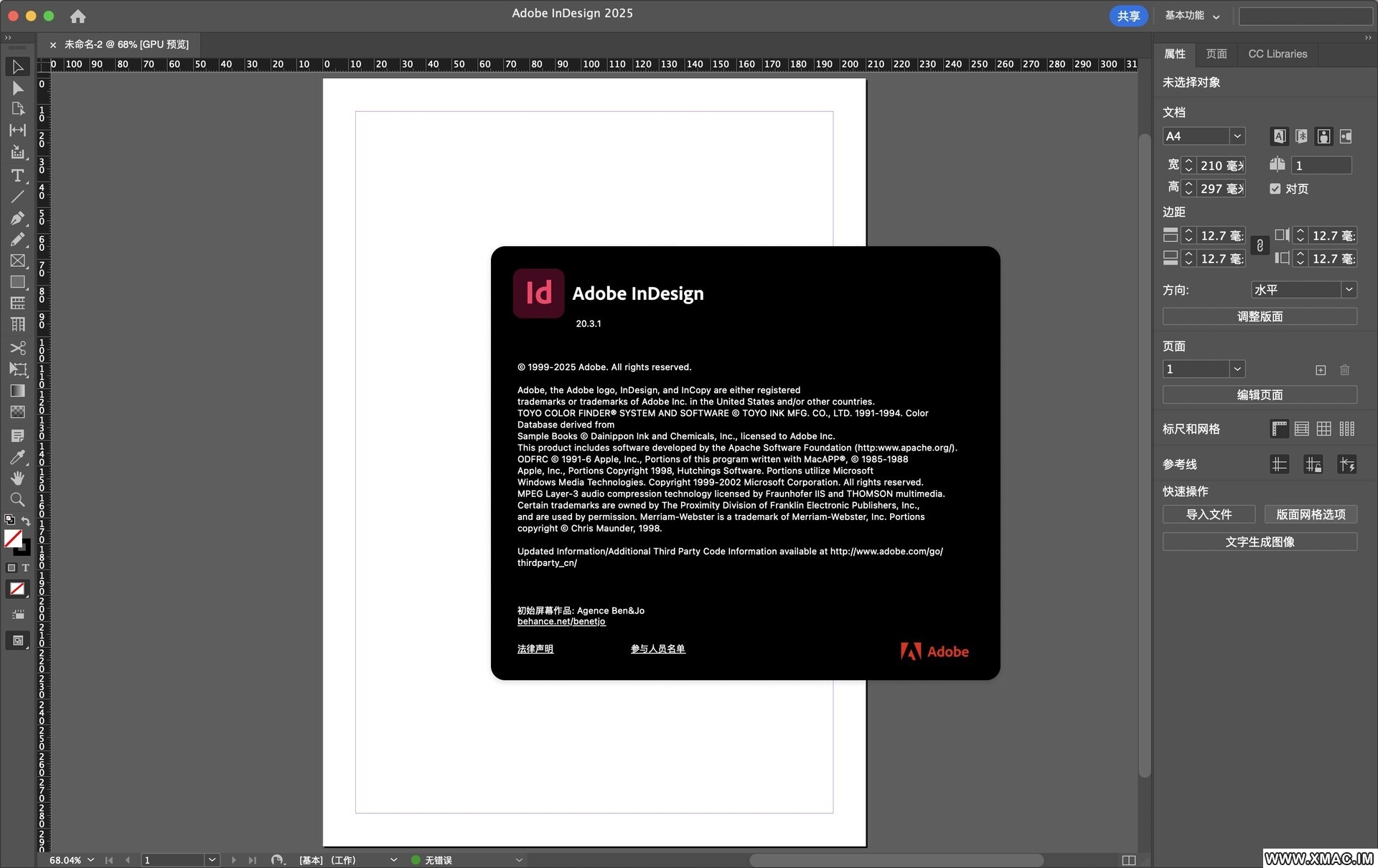Select the Vertical Grid tool
Screen dimensions: 1378x868
pos(18,325)
